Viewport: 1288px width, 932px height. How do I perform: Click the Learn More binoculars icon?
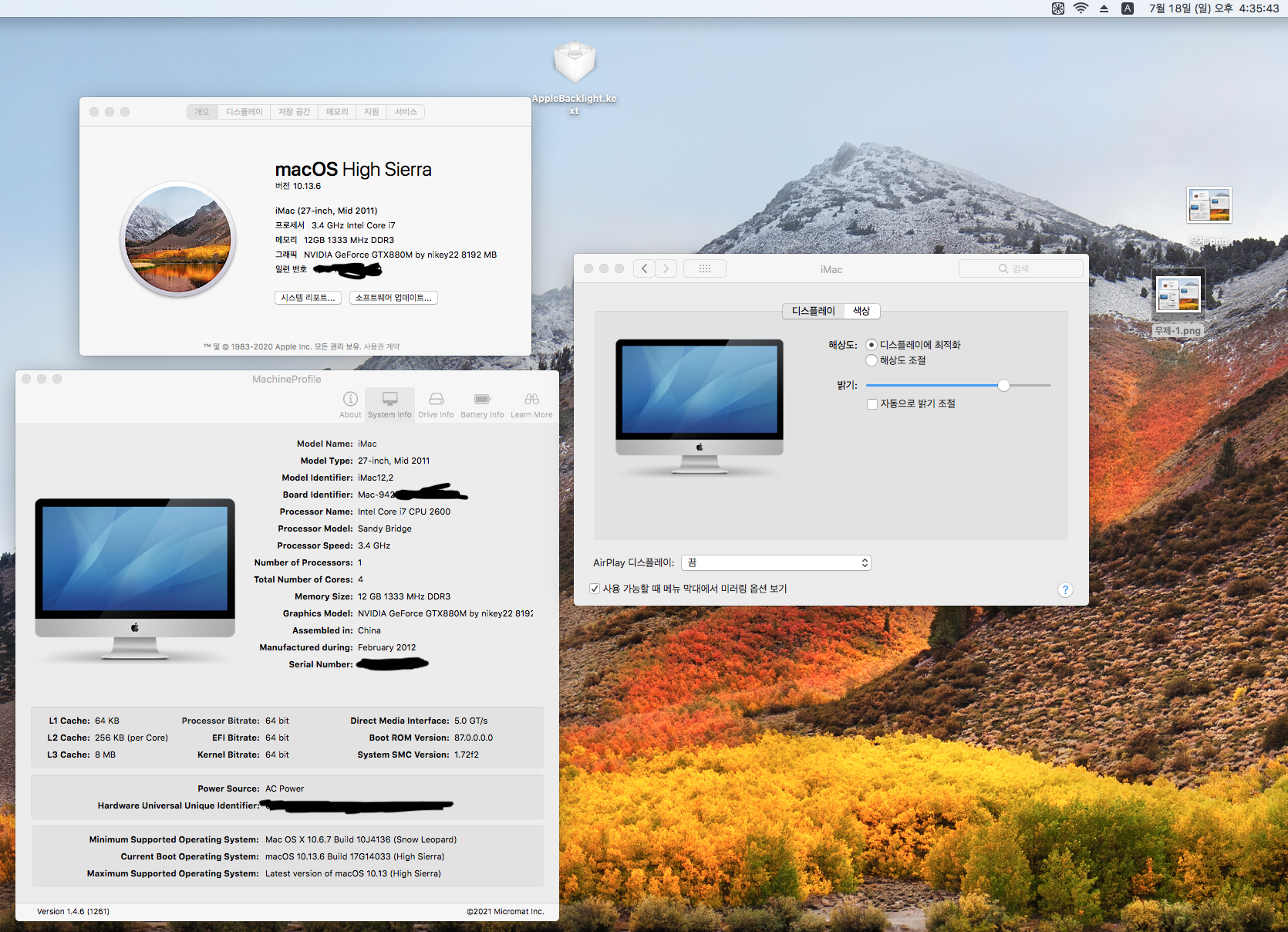pyautogui.click(x=531, y=399)
